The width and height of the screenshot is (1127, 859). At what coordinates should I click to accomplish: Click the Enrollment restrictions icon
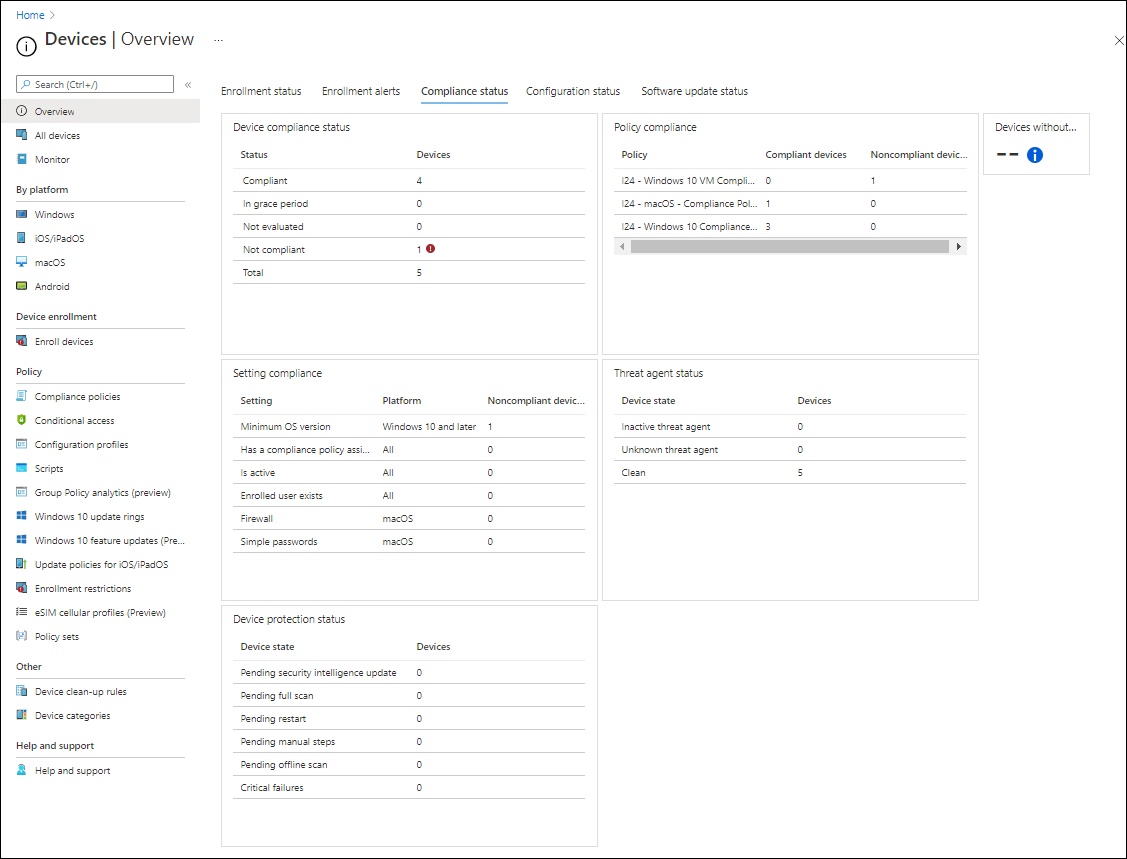22,588
